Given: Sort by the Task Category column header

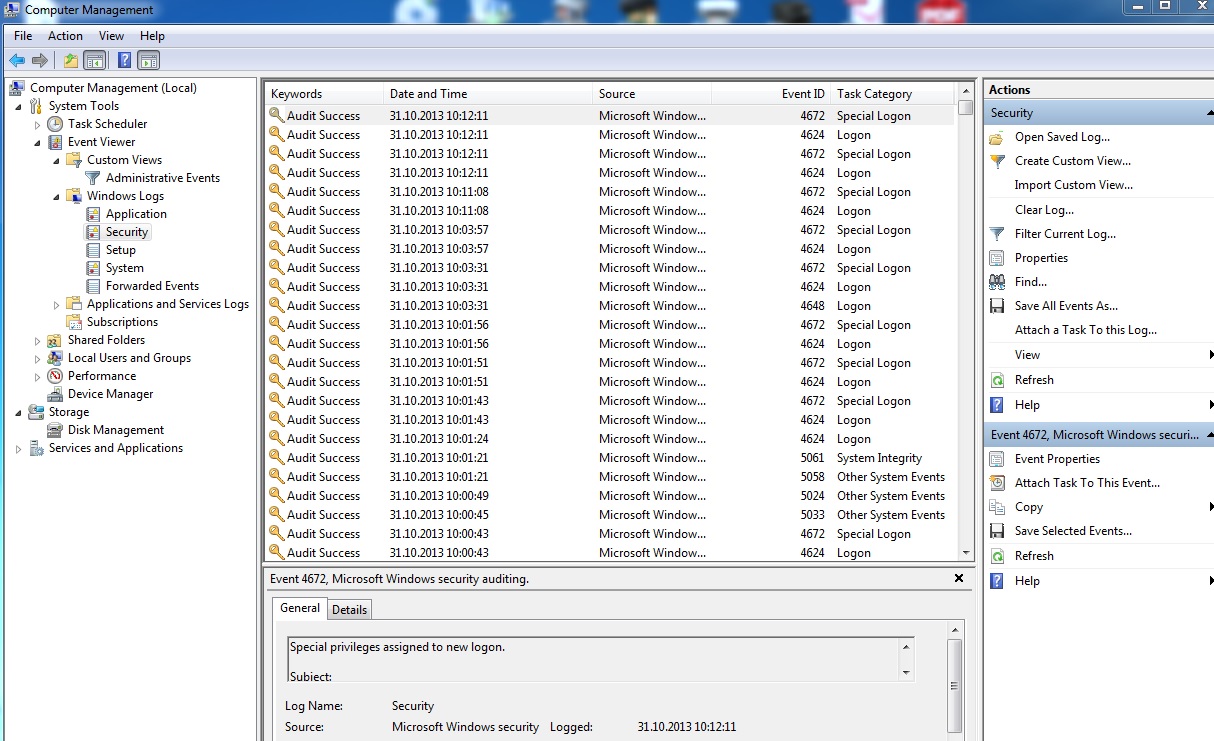Looking at the screenshot, I should pos(892,94).
